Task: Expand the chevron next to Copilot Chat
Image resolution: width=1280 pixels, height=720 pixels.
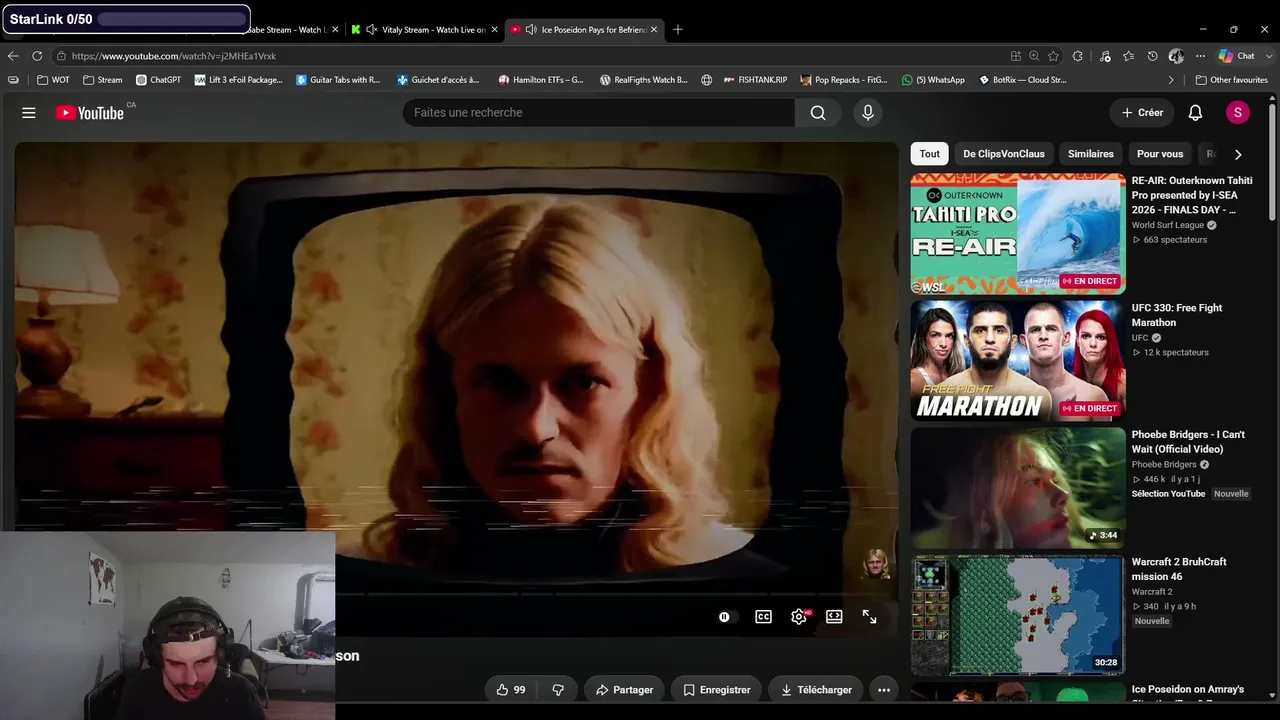Action: coord(1267,56)
